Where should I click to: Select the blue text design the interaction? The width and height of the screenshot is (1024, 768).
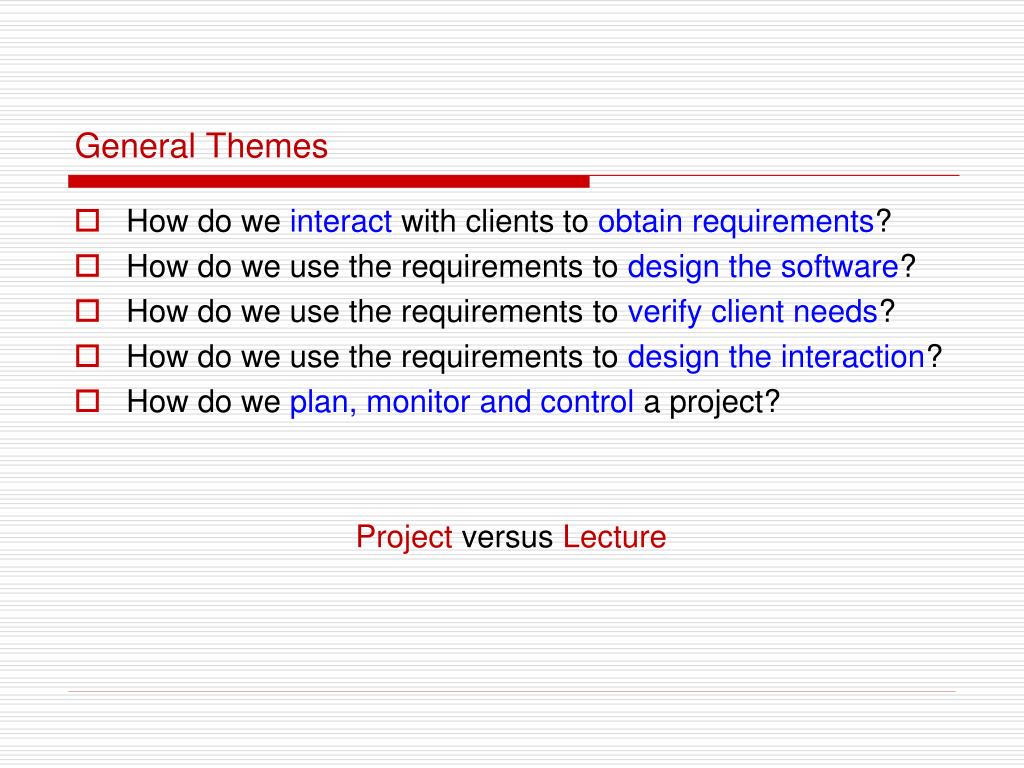coord(776,357)
